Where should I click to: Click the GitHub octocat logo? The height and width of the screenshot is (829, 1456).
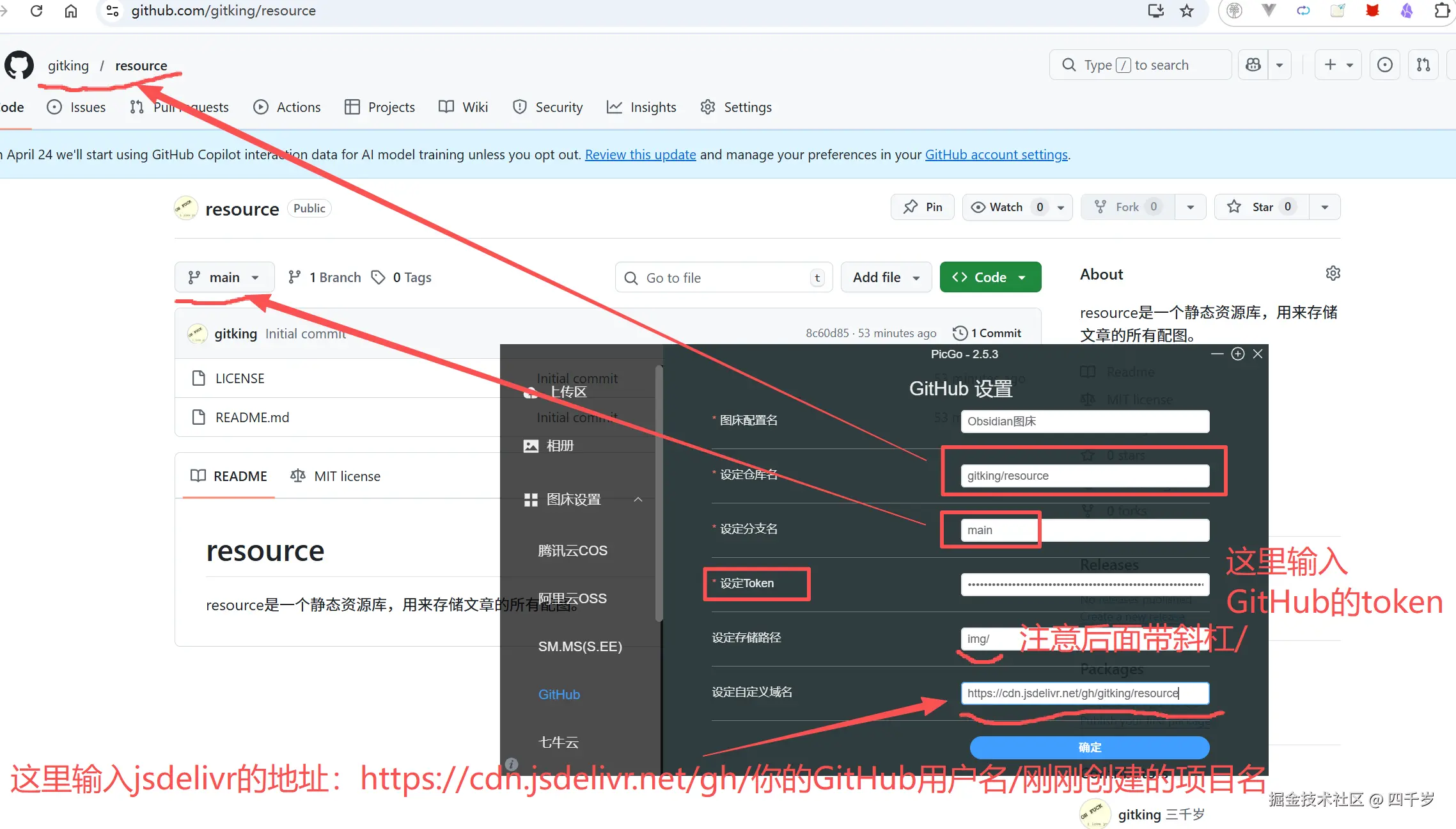click(19, 65)
